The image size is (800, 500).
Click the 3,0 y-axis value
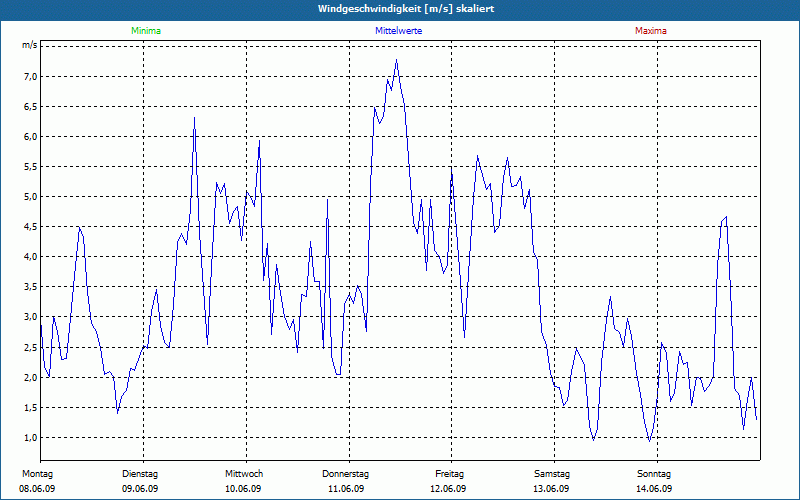click(x=31, y=317)
